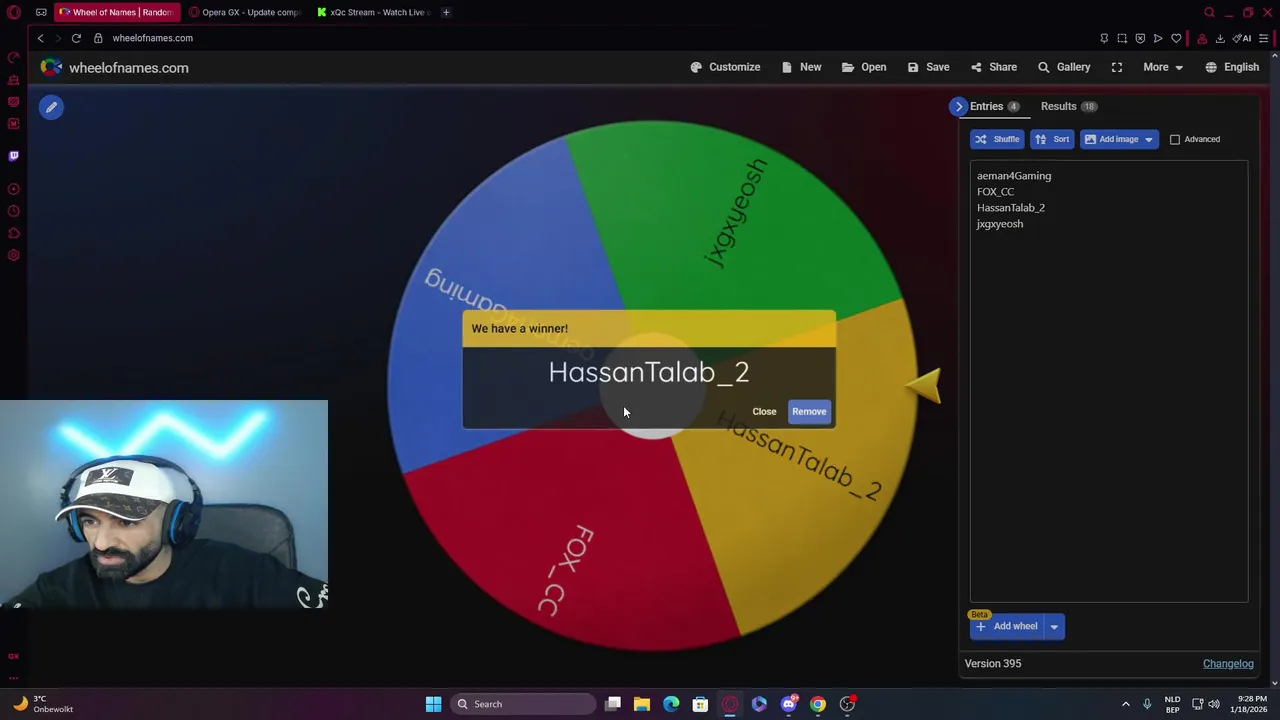
Task: Click Open in the top menu
Action: pos(864,67)
